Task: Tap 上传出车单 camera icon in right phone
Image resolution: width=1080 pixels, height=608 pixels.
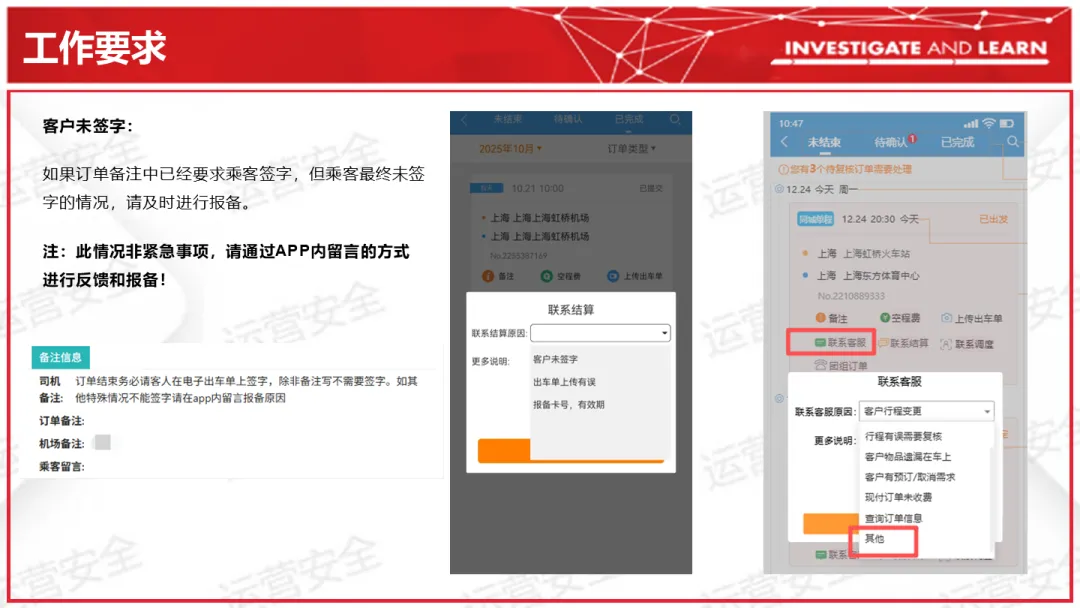Action: [x=946, y=318]
